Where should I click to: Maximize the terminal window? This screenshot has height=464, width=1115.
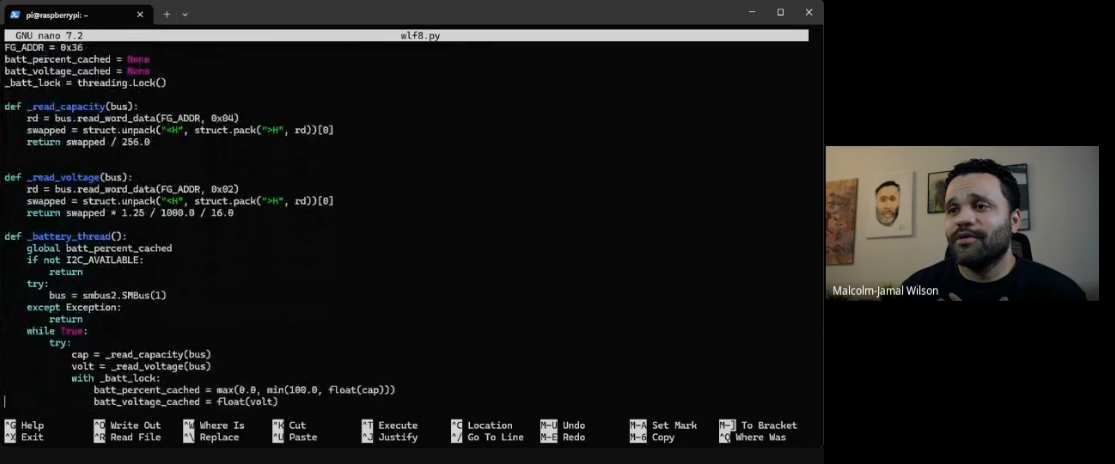780,12
